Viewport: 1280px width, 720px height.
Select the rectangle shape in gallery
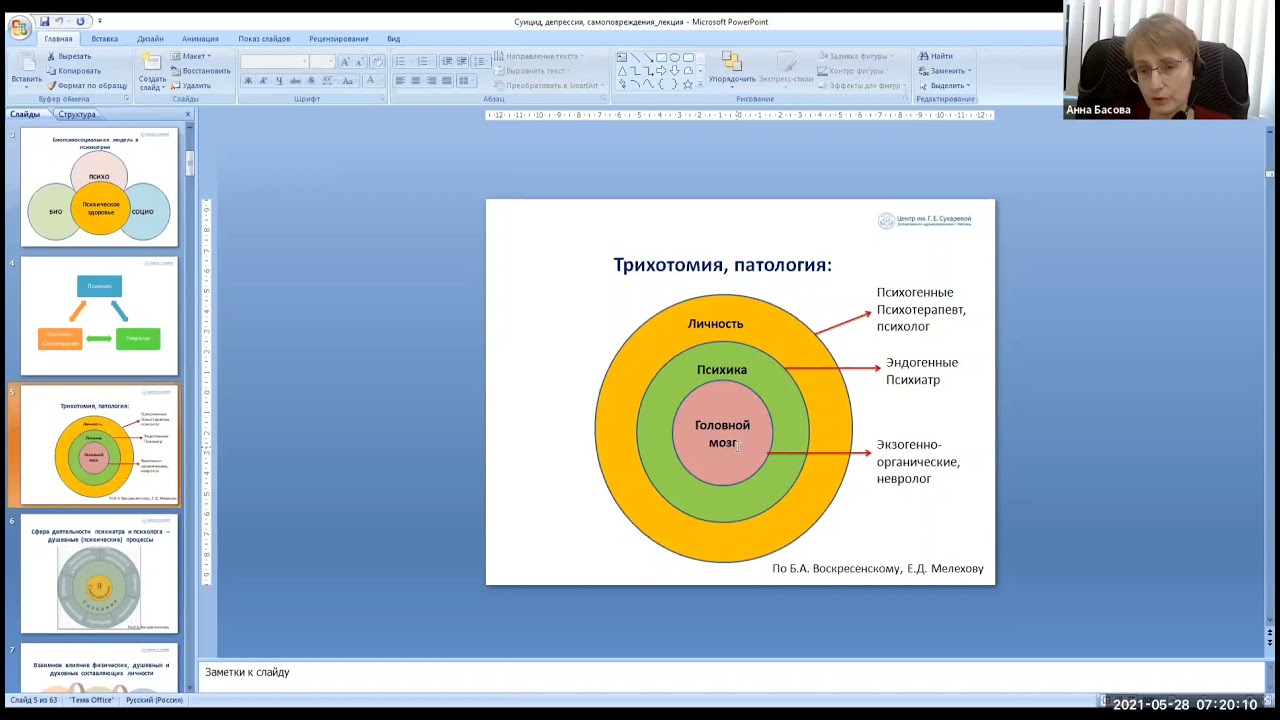point(661,57)
